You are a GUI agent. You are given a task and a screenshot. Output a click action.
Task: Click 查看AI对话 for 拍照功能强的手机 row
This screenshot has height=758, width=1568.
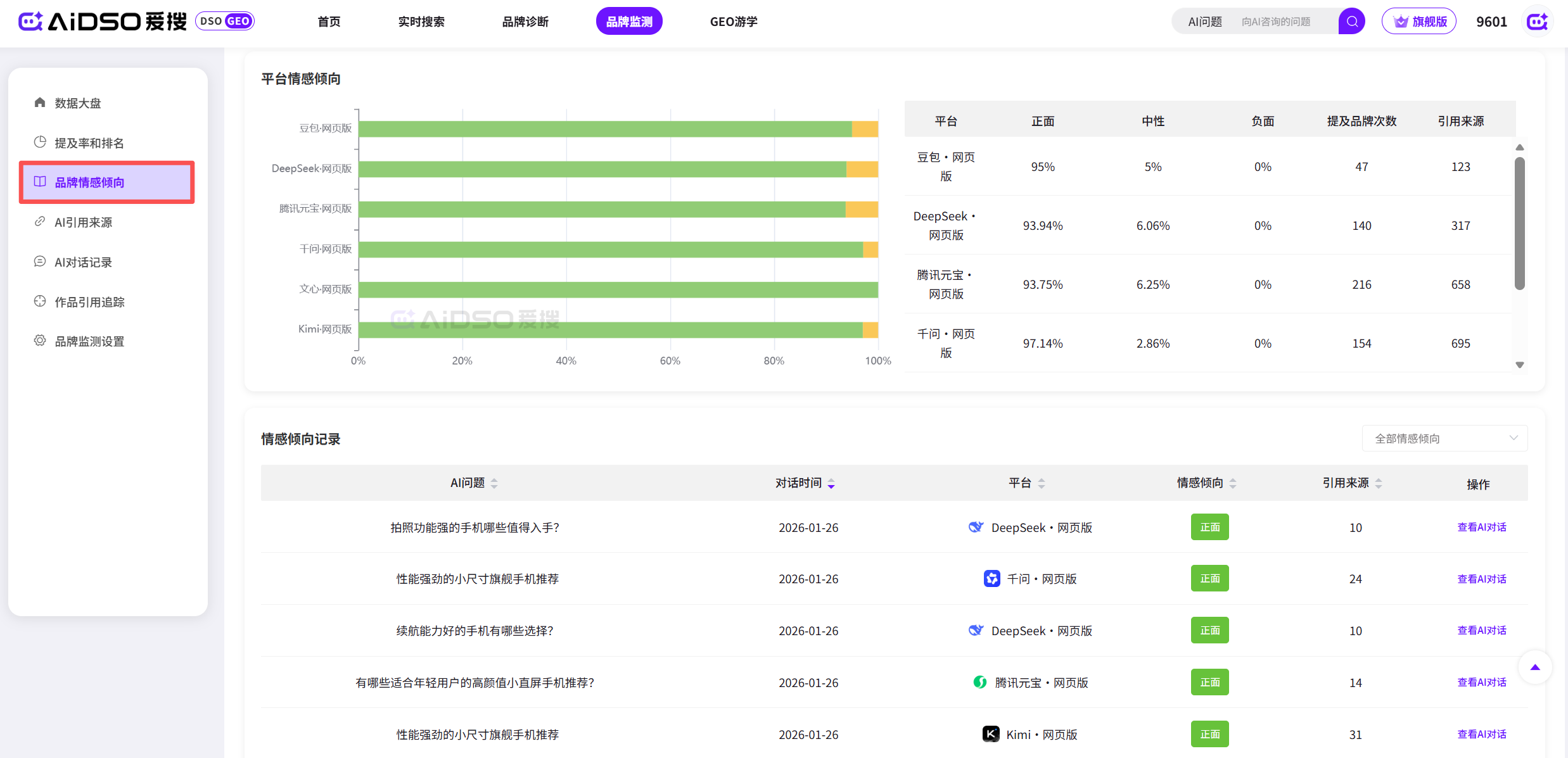pyautogui.click(x=1481, y=527)
